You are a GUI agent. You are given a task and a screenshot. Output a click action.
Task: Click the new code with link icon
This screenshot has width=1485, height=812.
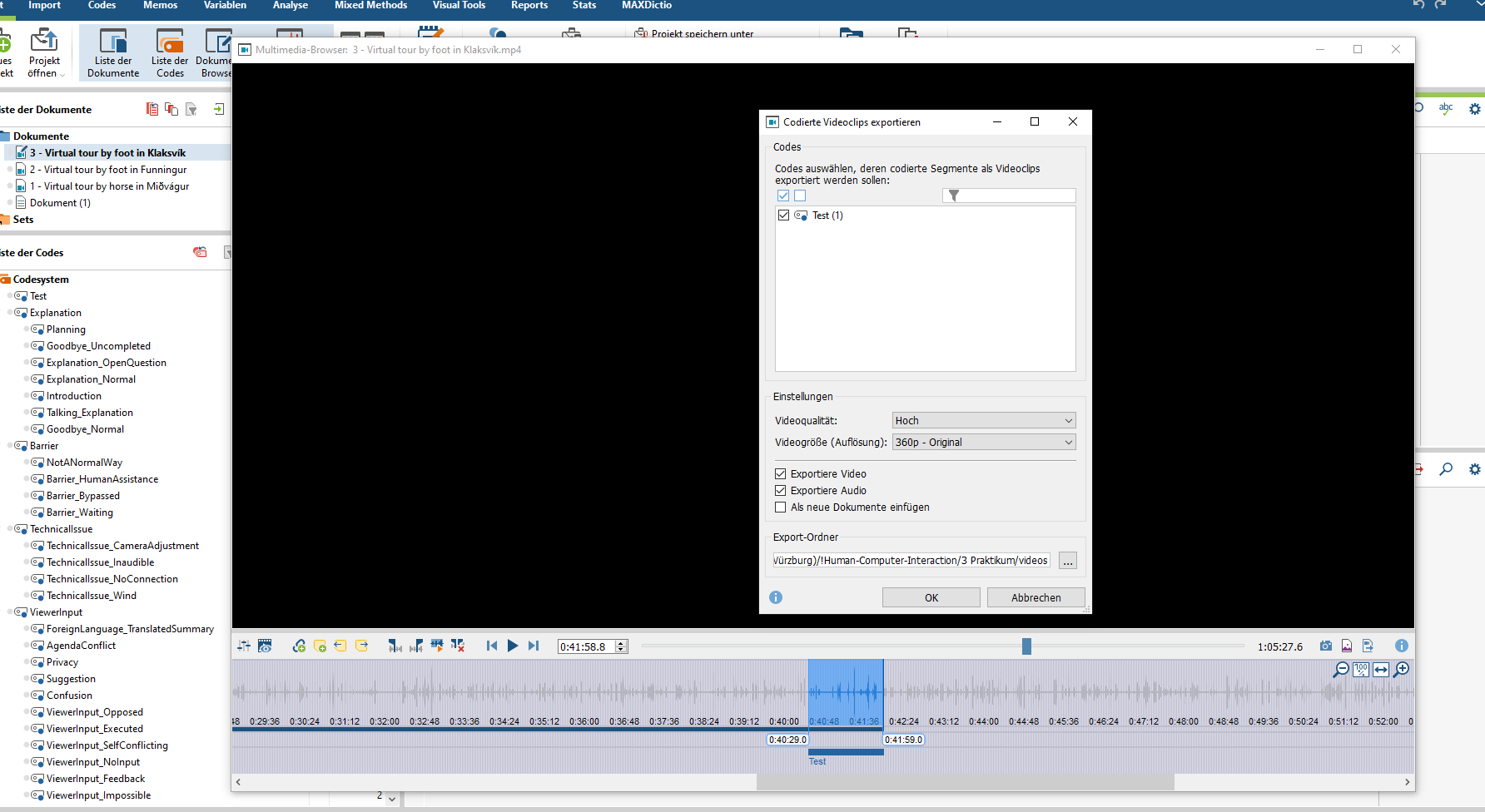tap(299, 646)
